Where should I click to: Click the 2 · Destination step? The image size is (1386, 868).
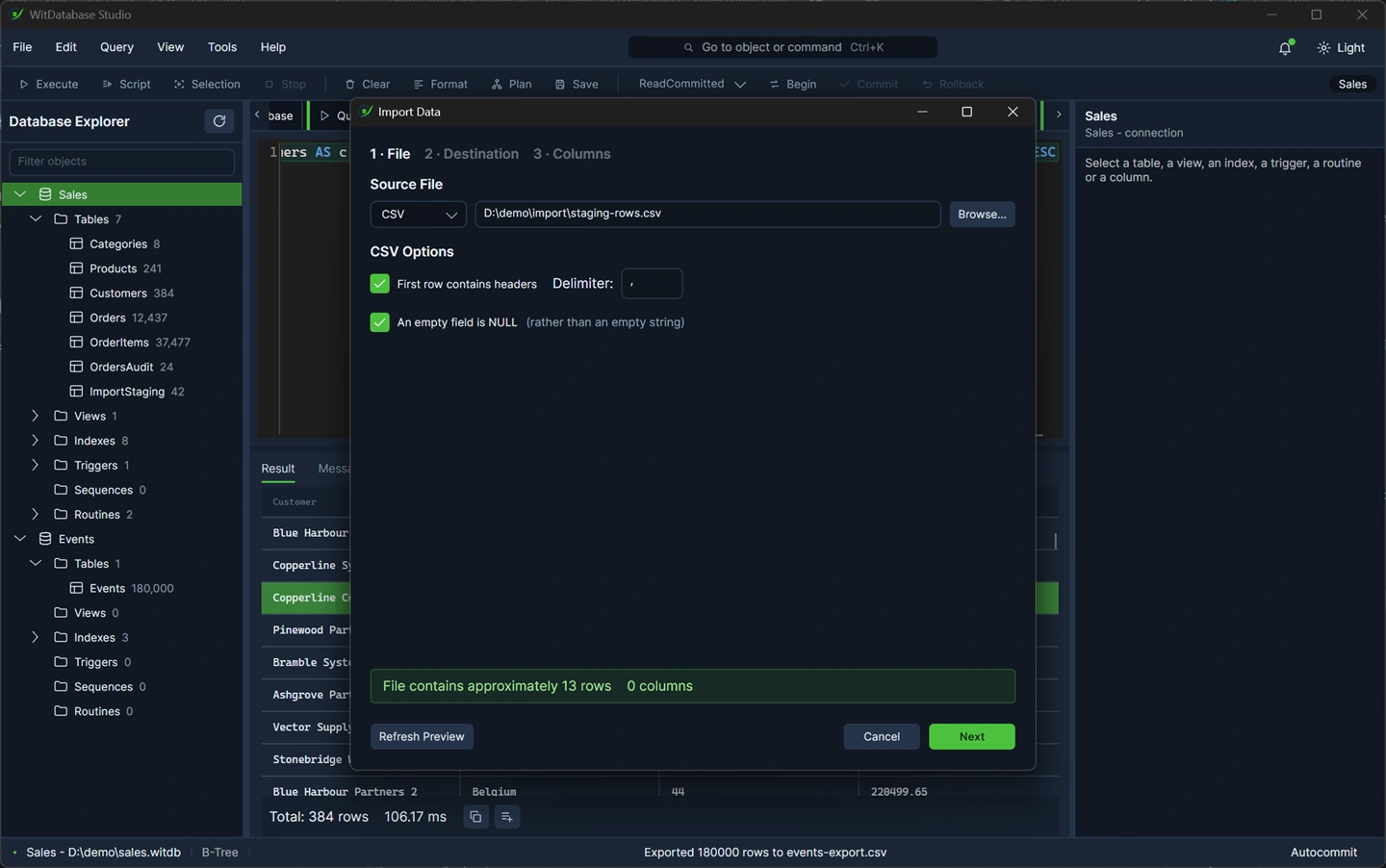472,154
